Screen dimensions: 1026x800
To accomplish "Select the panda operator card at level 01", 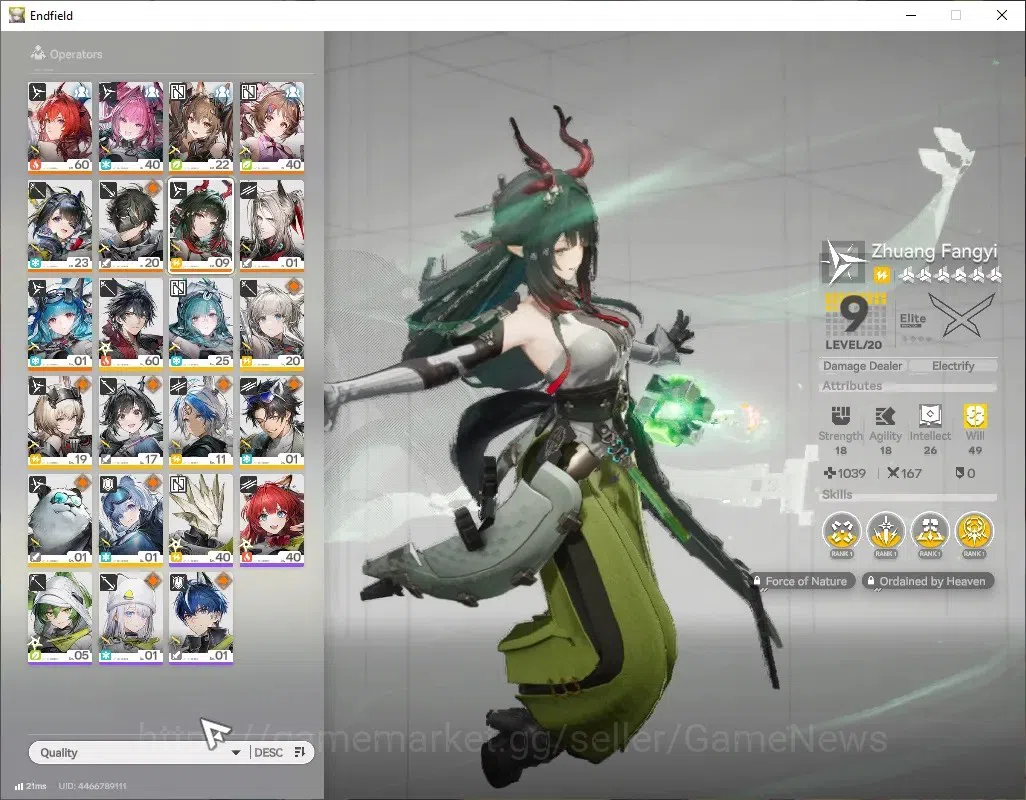I will (x=60, y=519).
